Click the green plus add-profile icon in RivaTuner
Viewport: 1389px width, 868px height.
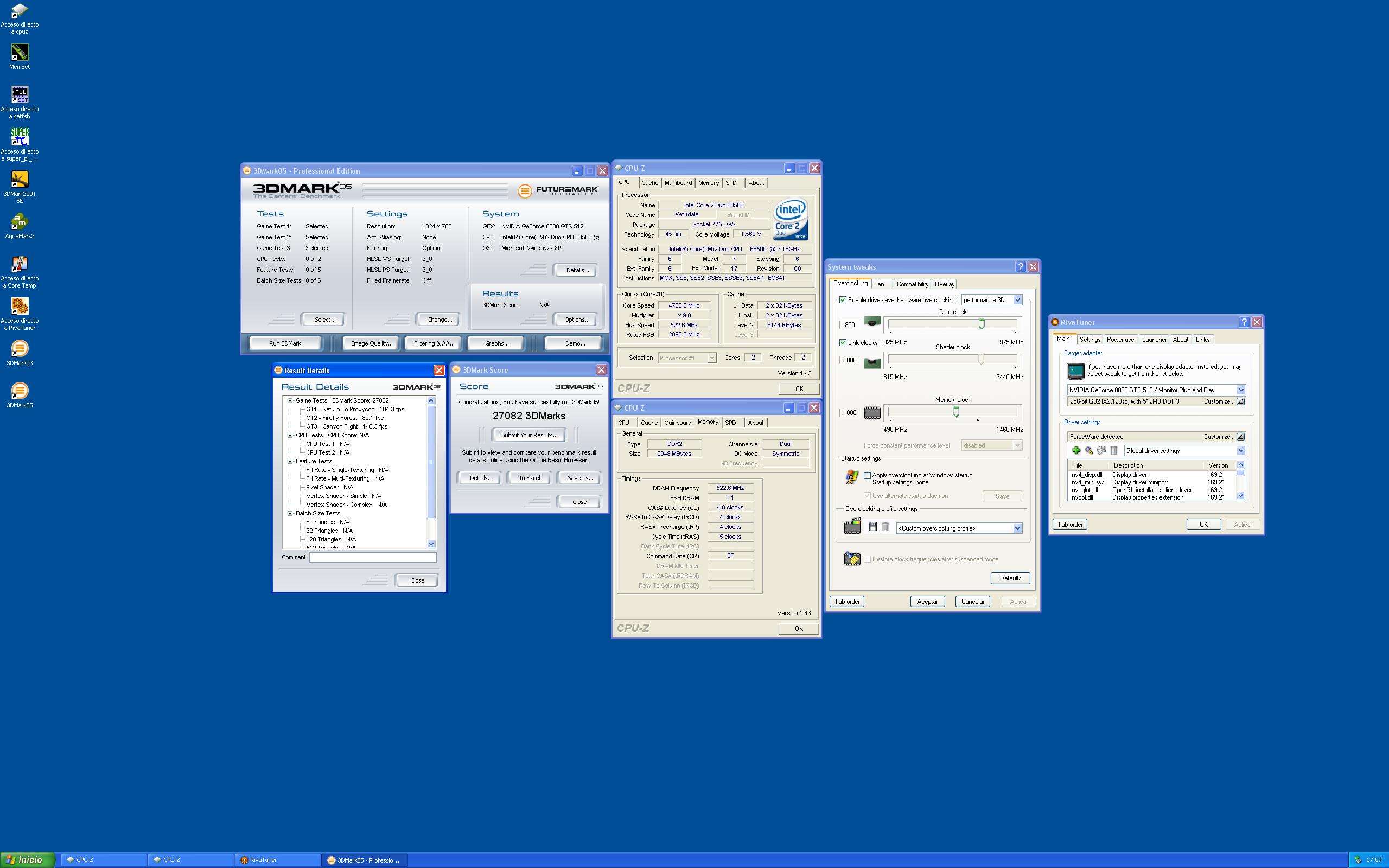coord(1076,451)
